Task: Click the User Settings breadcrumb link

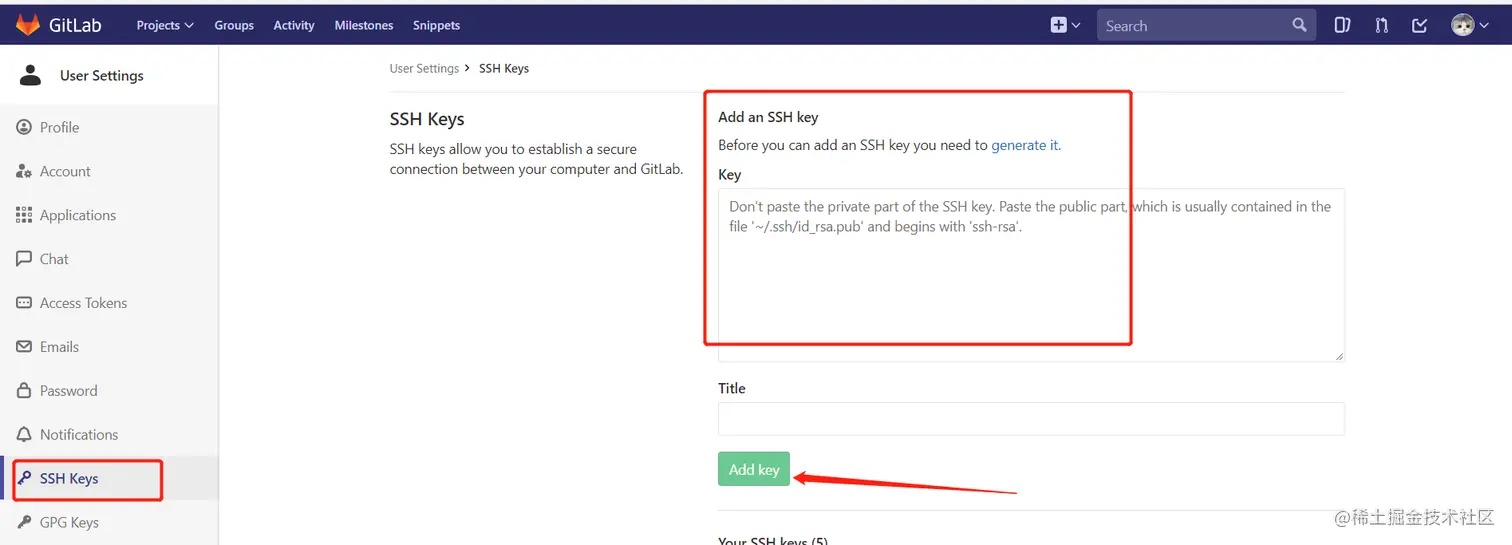Action: (424, 68)
